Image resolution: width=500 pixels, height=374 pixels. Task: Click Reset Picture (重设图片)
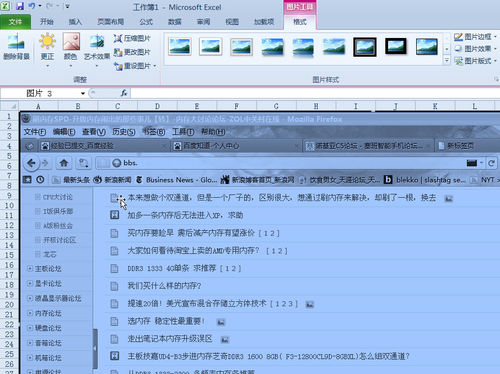tap(132, 66)
